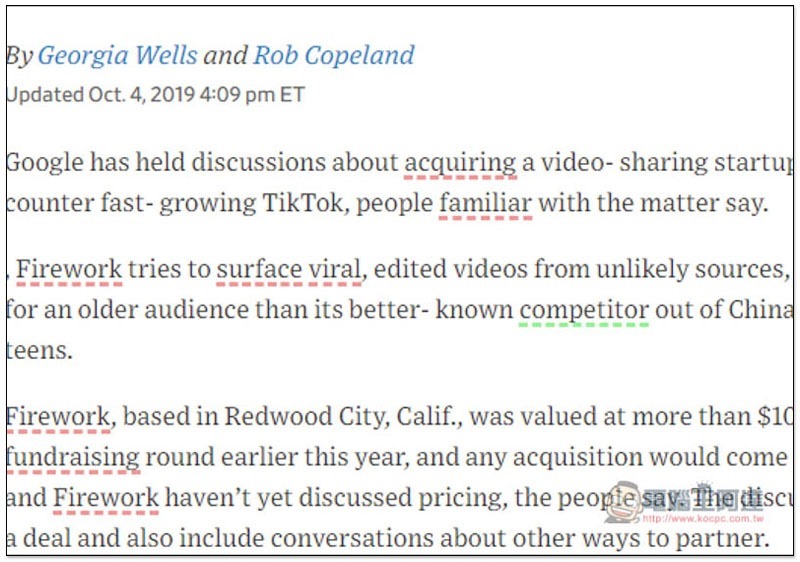Click "Firework" before "tries to surface"

69,268
